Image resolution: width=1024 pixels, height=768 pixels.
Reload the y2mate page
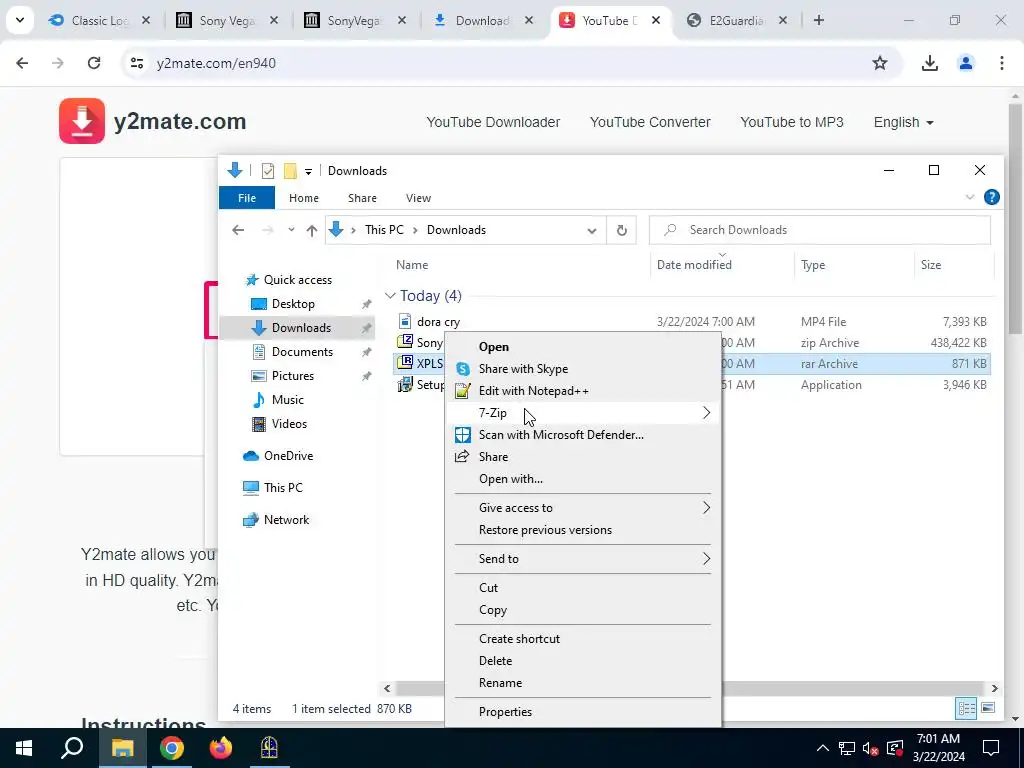pos(94,63)
